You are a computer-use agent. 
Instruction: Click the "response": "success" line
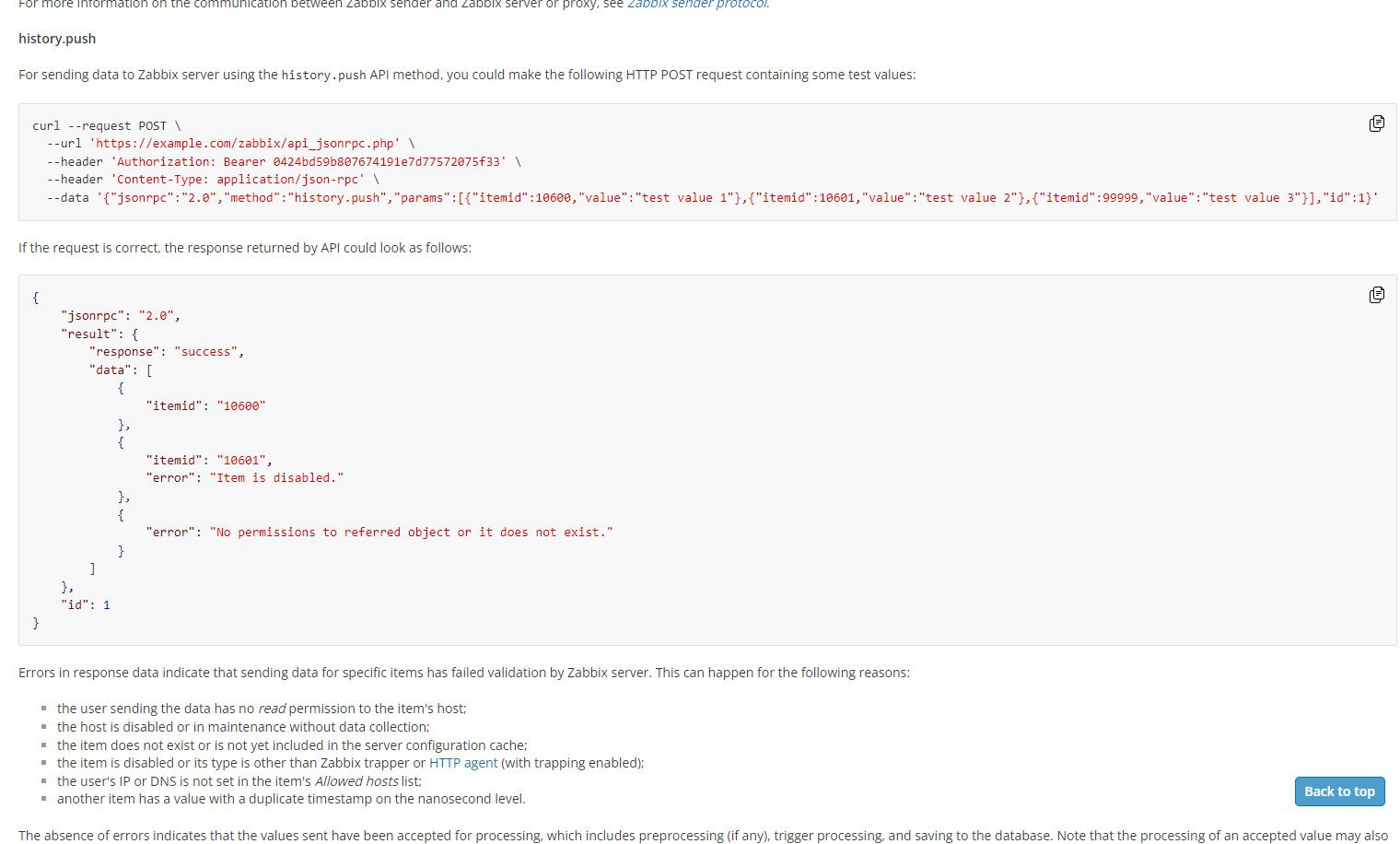coord(166,351)
